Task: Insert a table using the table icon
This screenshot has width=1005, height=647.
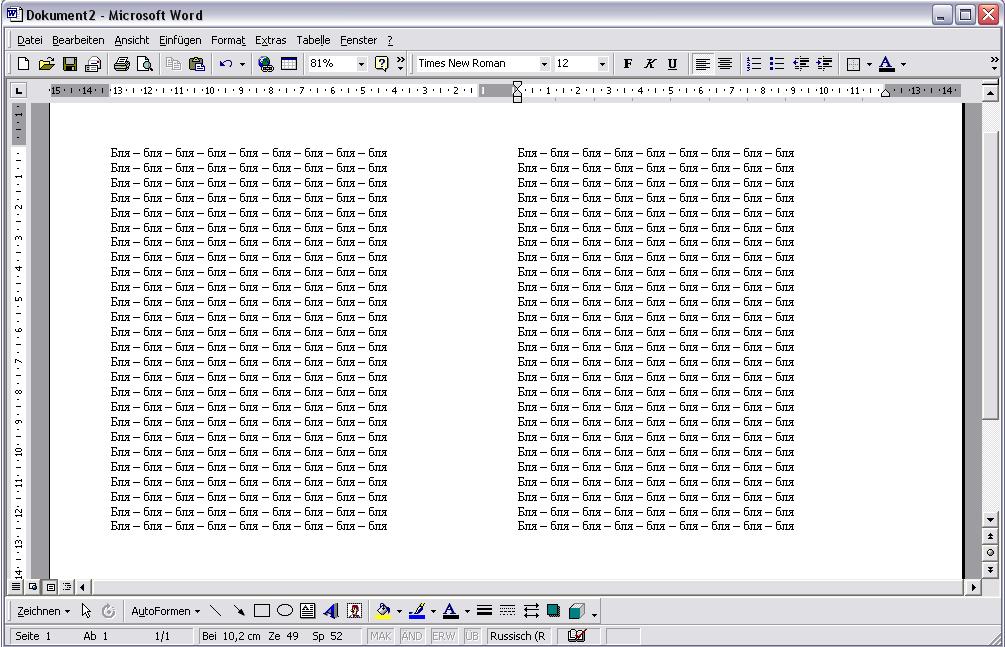Action: pos(289,64)
